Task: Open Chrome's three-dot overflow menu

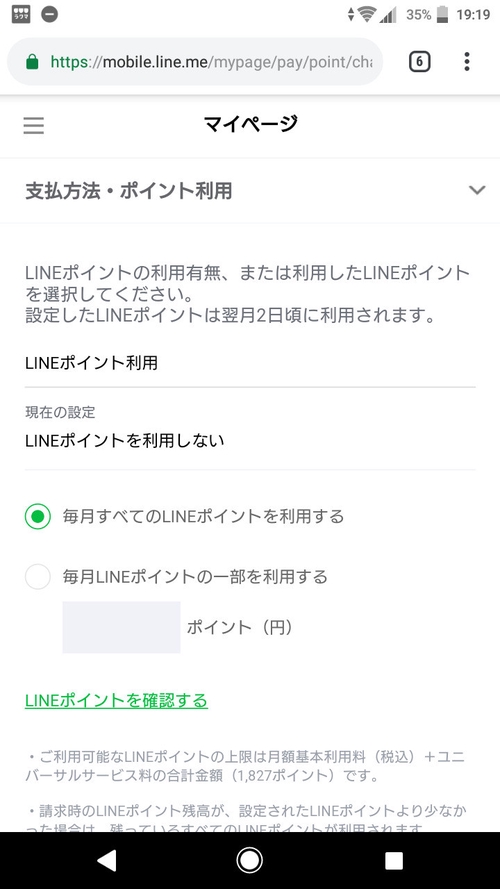Action: (x=467, y=61)
